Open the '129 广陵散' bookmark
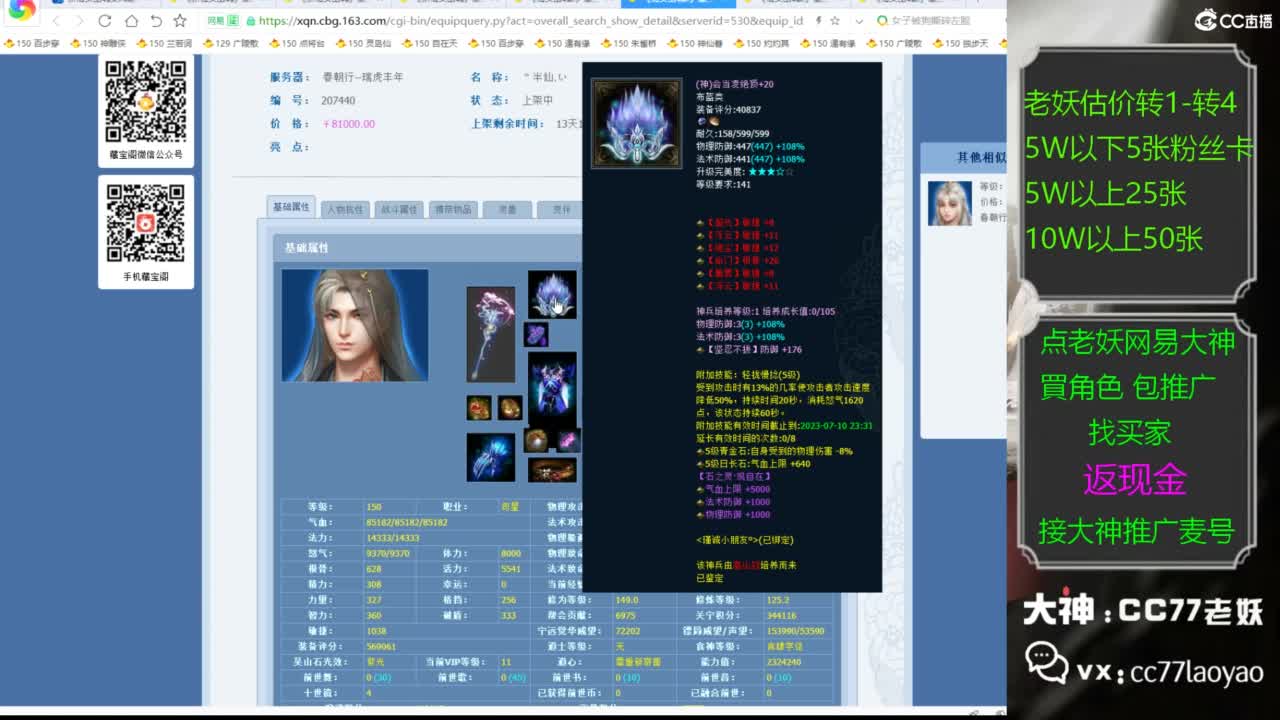The width and height of the screenshot is (1280, 720). [x=230, y=43]
